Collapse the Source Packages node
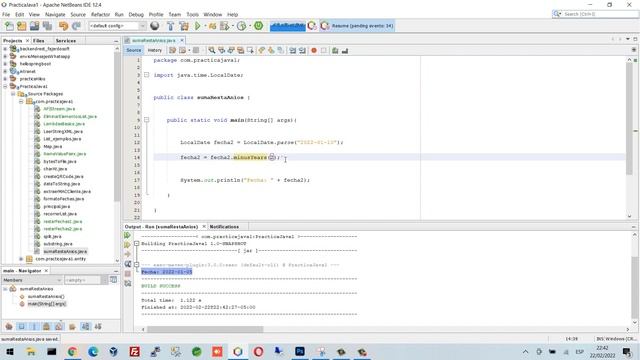Viewport: 640px width, 360px height. coord(13,94)
